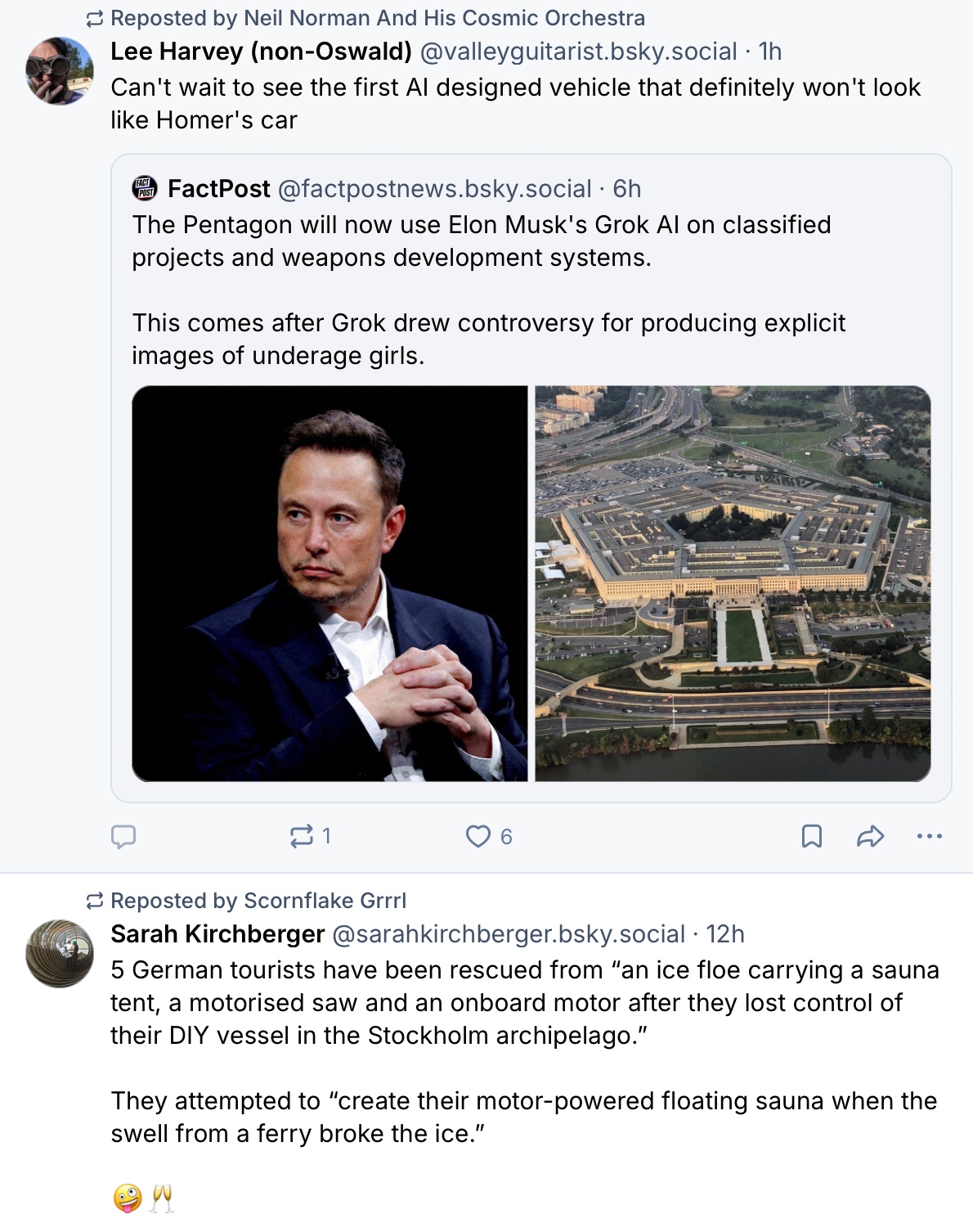Screen dimensions: 973x1232
Task: Open Elon Musk photo in quoted post
Action: 330,583
